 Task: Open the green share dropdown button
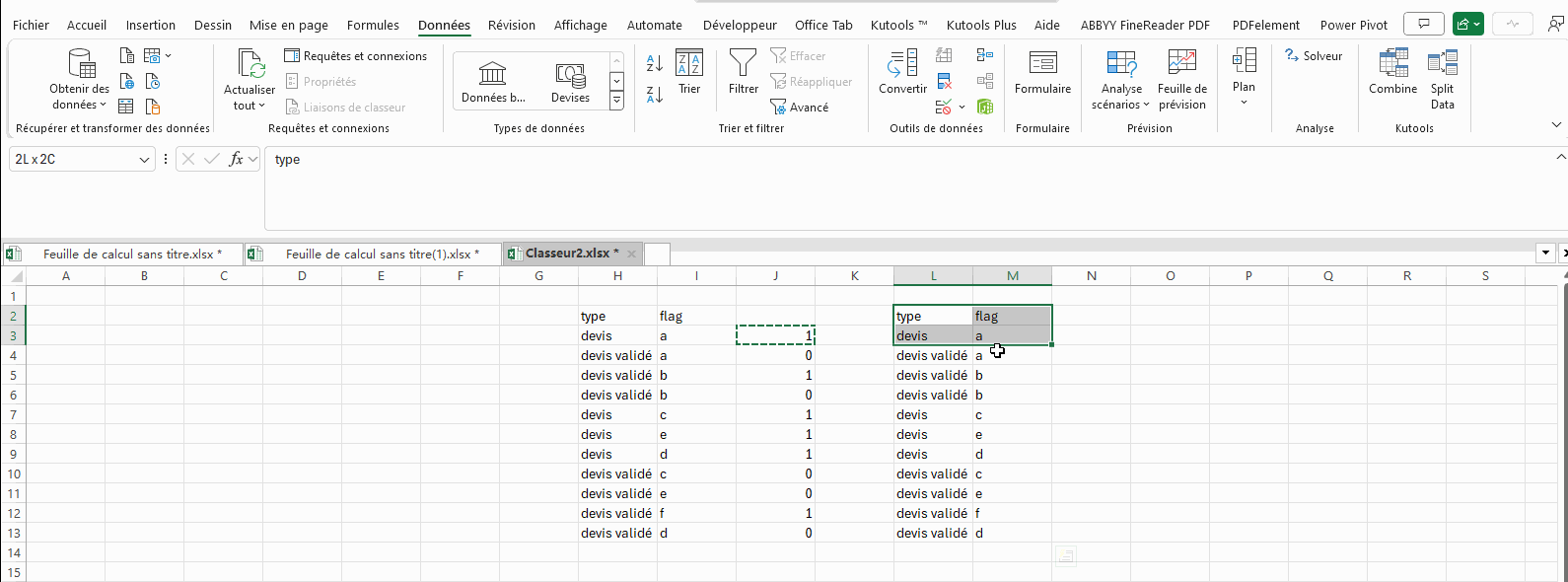[x=1467, y=24]
